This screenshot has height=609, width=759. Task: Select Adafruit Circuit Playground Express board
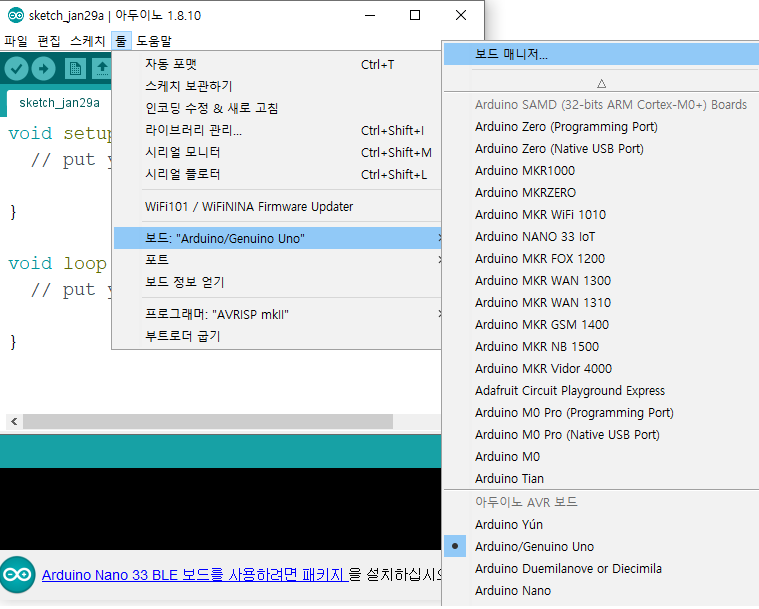click(601, 391)
